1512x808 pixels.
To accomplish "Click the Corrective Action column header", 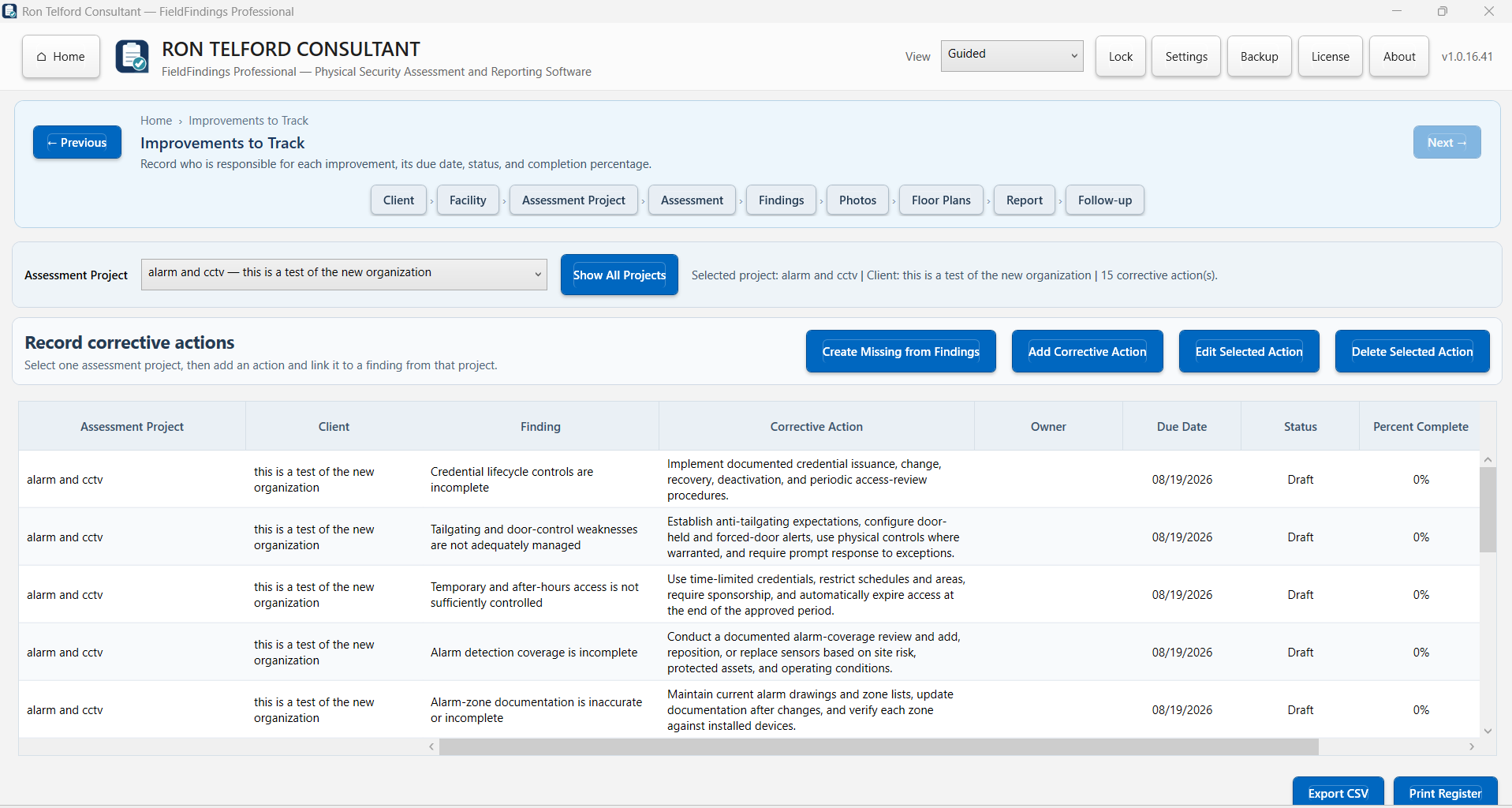I will [816, 426].
